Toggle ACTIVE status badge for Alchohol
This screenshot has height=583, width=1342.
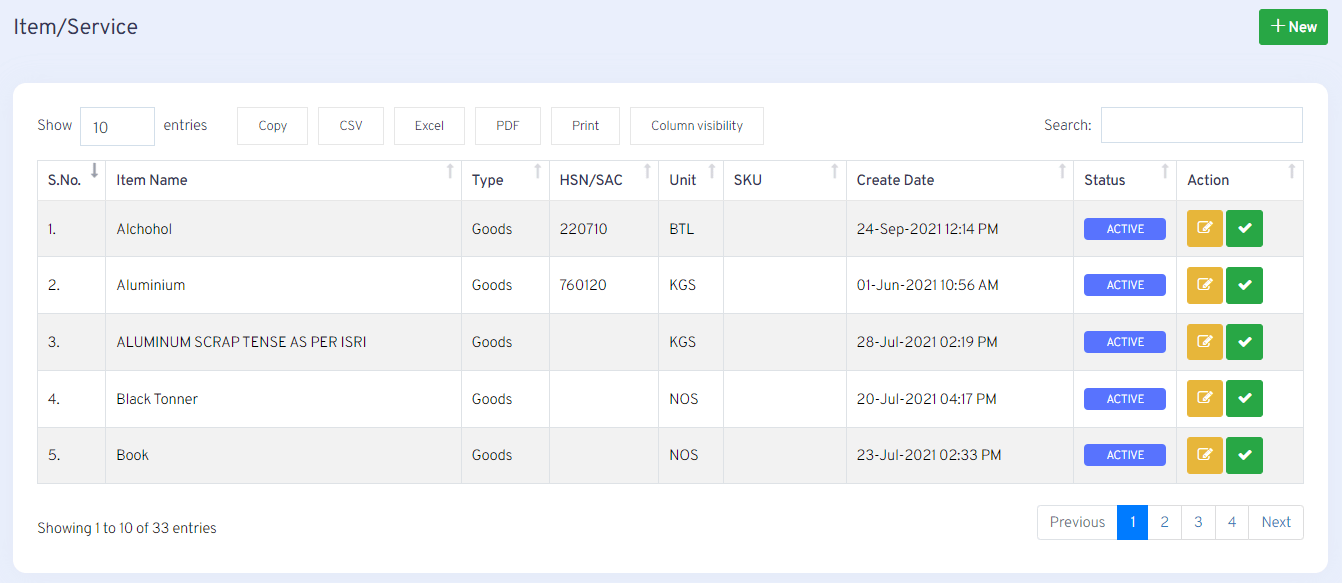pyautogui.click(x=1124, y=229)
